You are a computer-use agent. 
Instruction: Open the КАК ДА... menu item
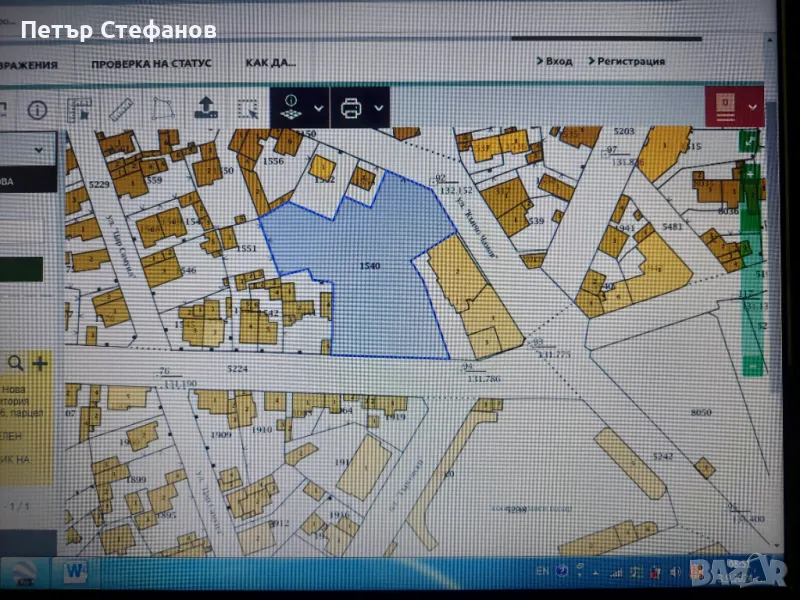[x=272, y=62]
